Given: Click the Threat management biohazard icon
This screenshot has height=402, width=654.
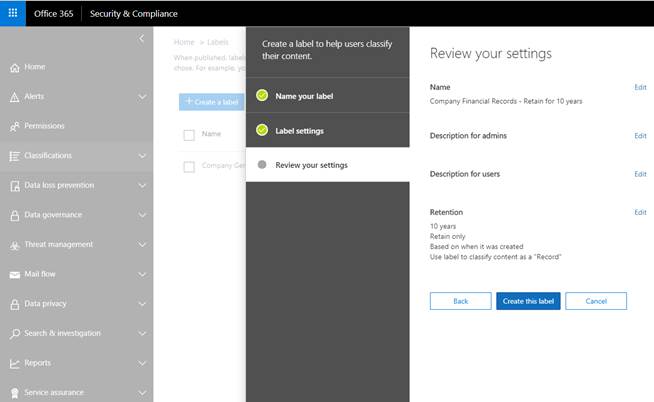Looking at the screenshot, I should click(15, 245).
